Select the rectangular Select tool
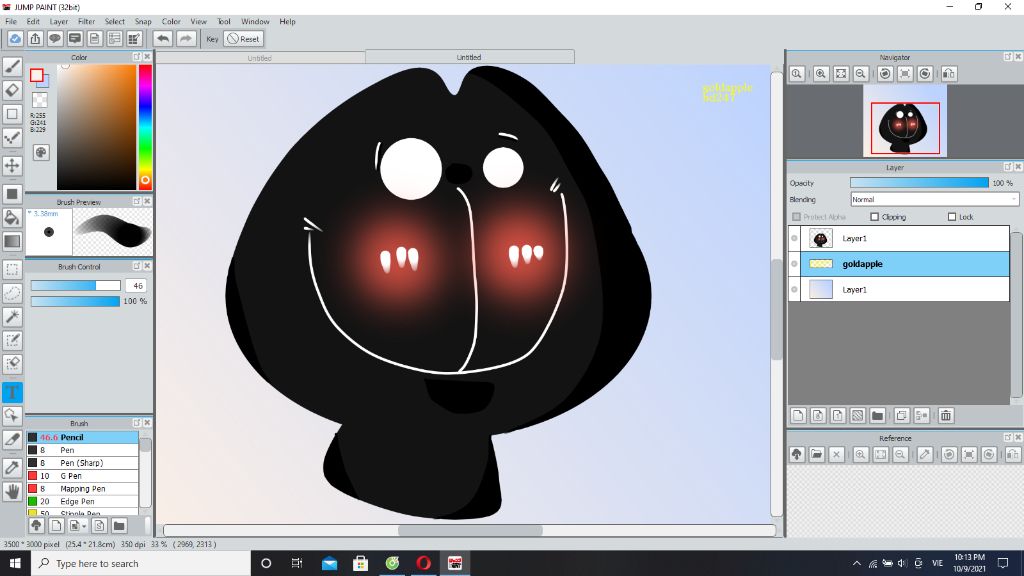The height and width of the screenshot is (576, 1024). 12,270
